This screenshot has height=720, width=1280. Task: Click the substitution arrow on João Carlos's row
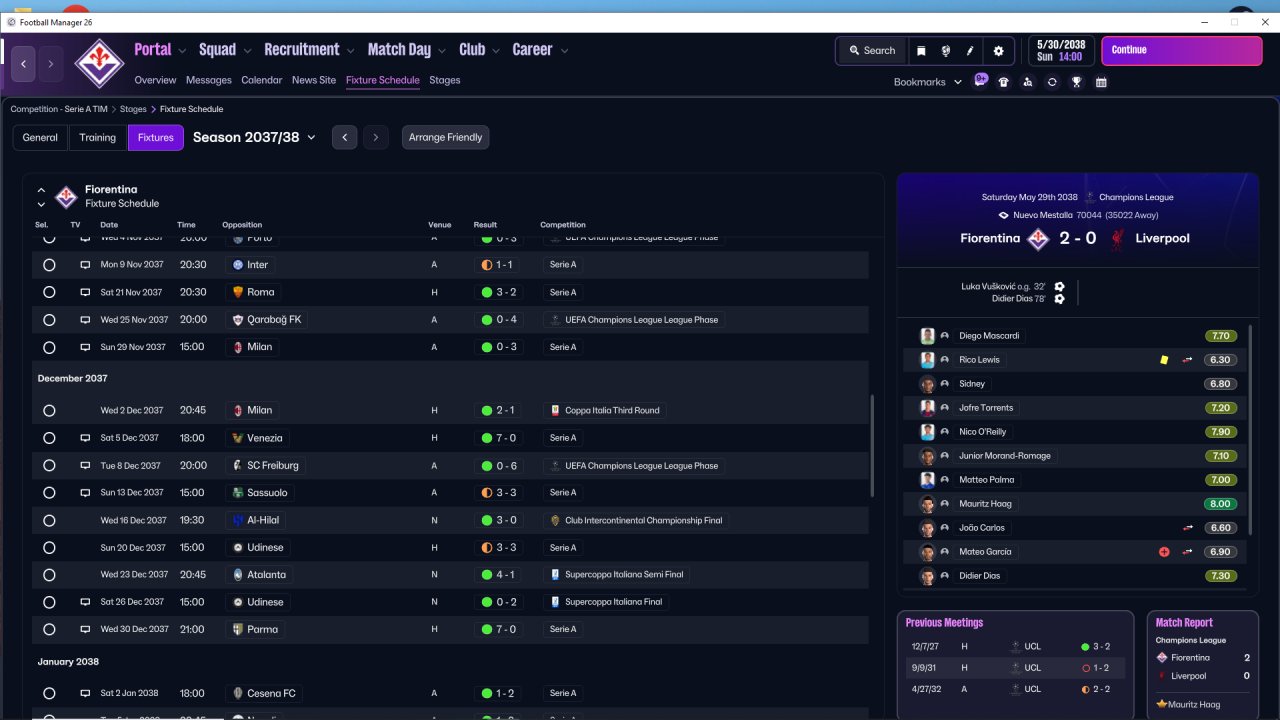click(1188, 528)
